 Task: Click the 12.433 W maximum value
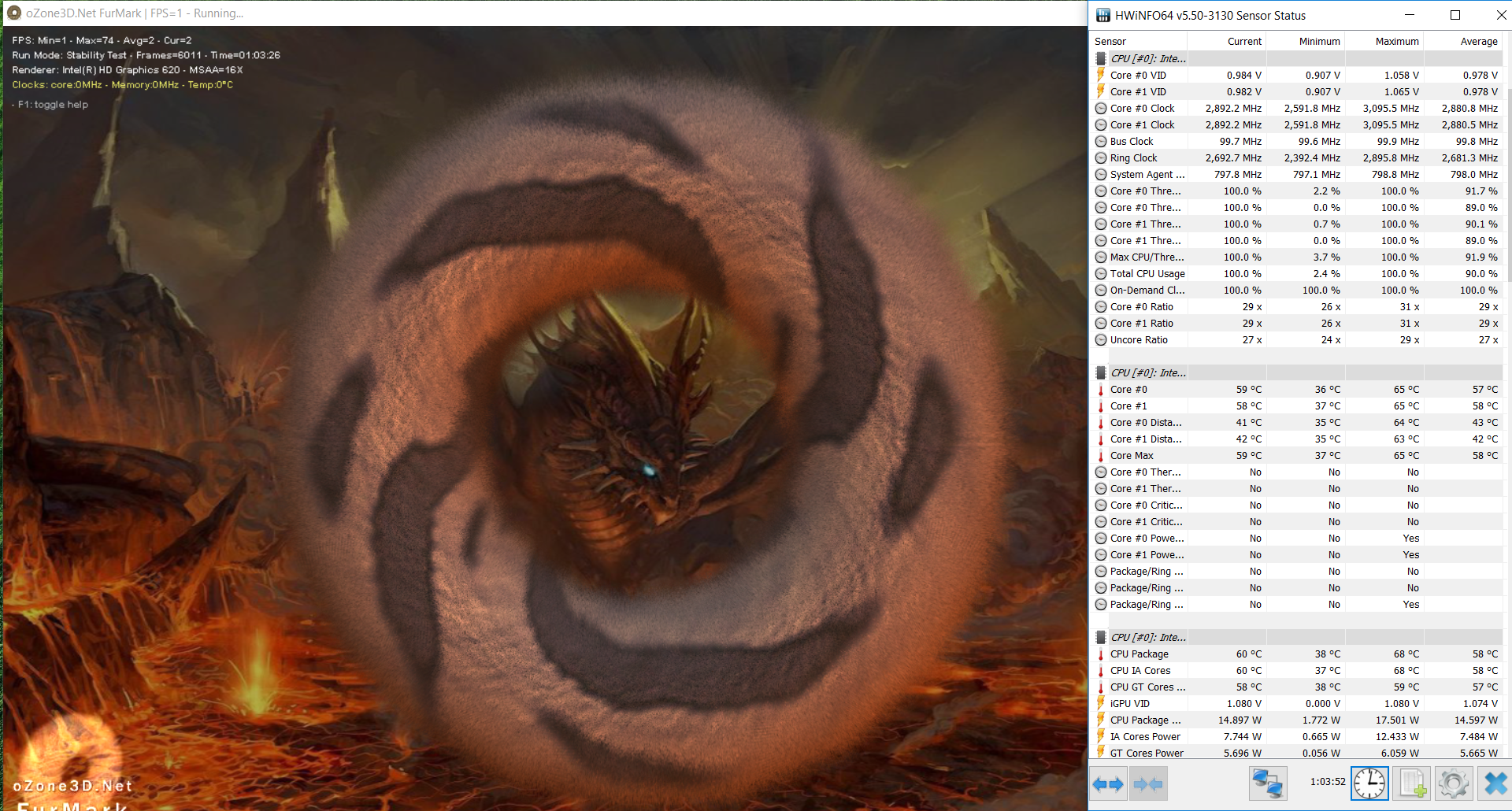tap(1397, 736)
